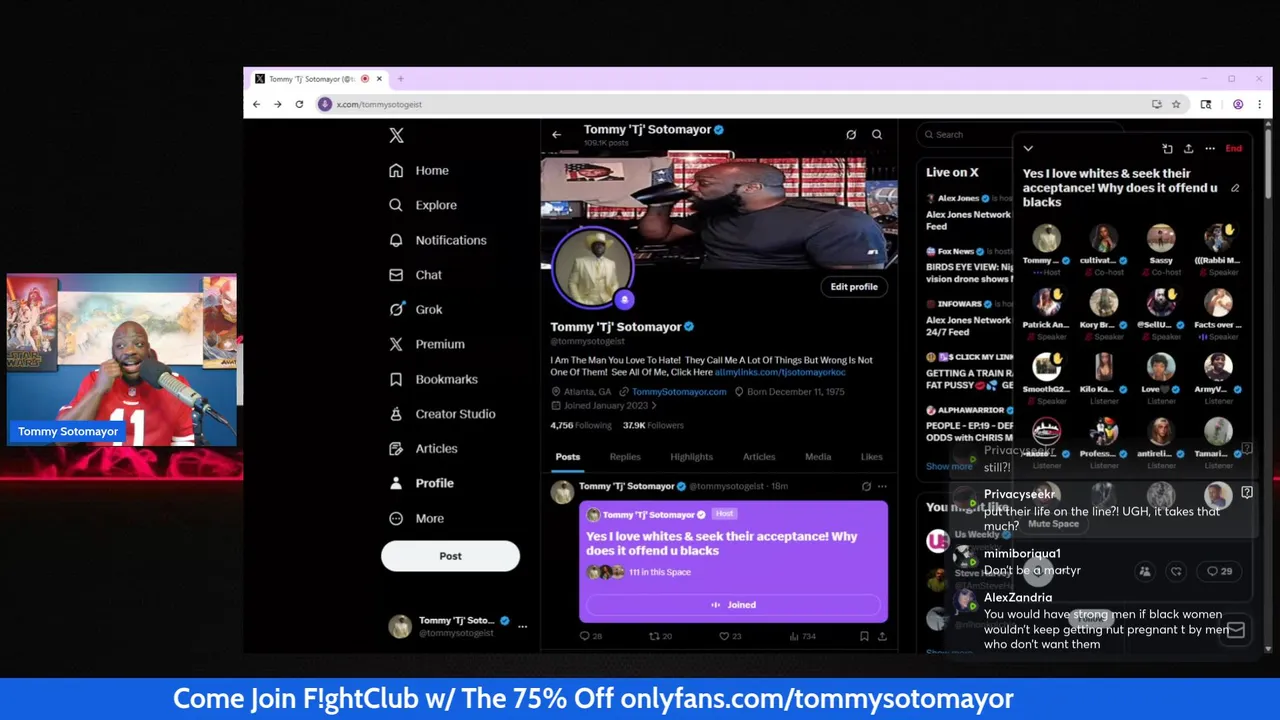The height and width of the screenshot is (720, 1280).
Task: Expand the More menu in the sidebar
Action: [x=418, y=518]
